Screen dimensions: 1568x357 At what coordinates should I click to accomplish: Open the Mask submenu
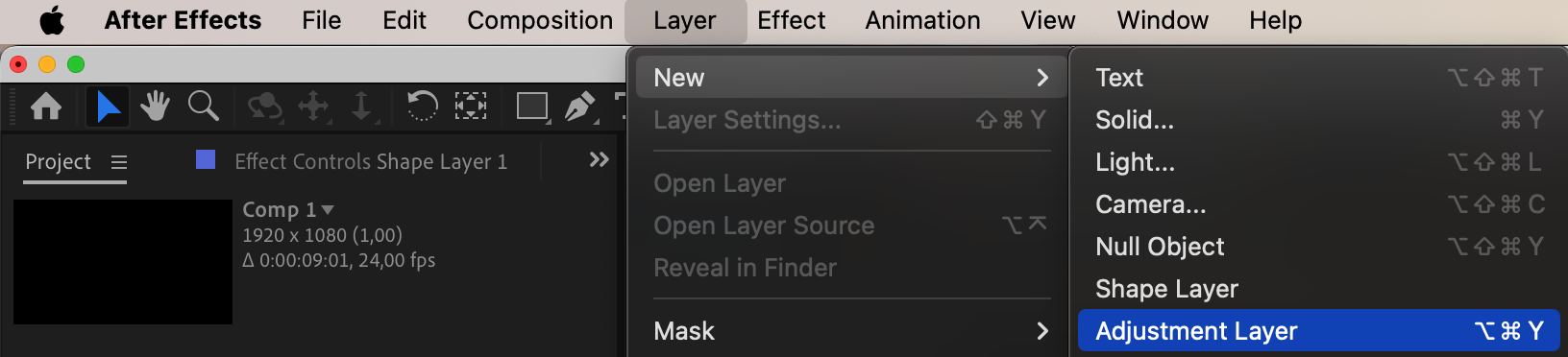click(847, 331)
